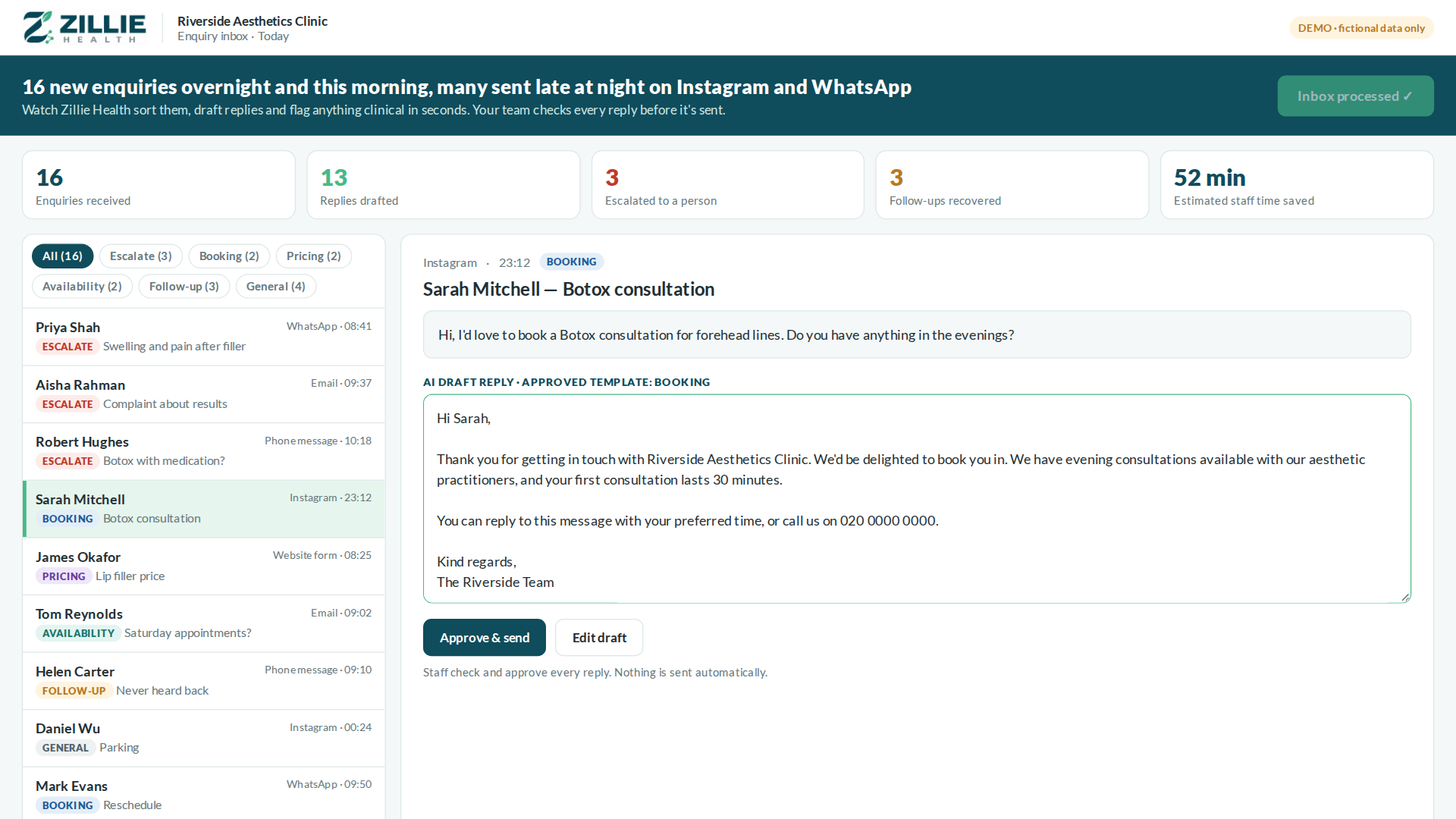The height and width of the screenshot is (819, 1456).
Task: Click the 'AI DRAFT REPLY' template label
Action: tap(566, 382)
